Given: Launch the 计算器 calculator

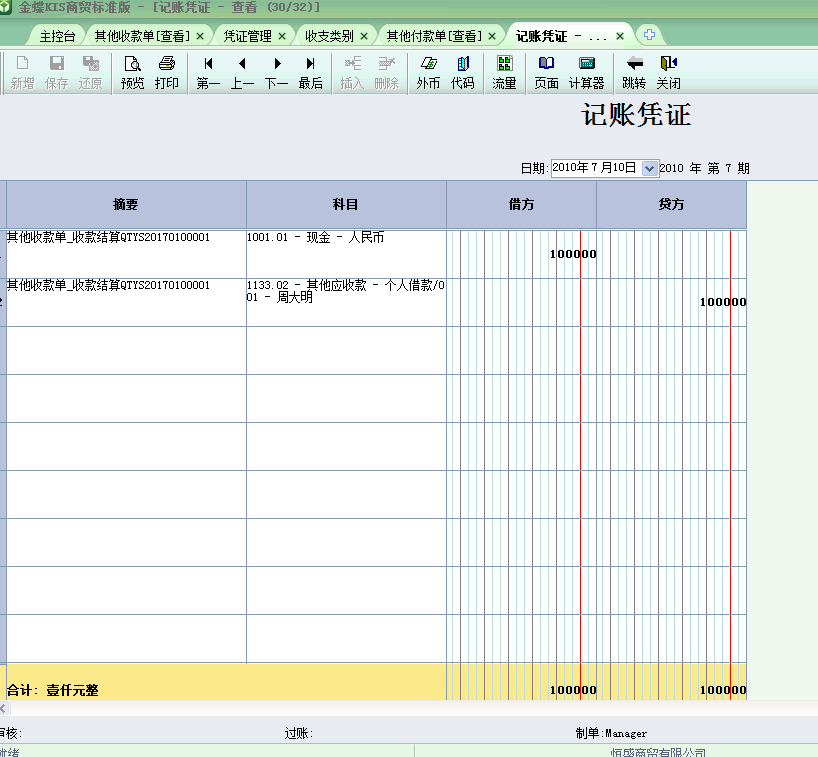Looking at the screenshot, I should click(586, 73).
